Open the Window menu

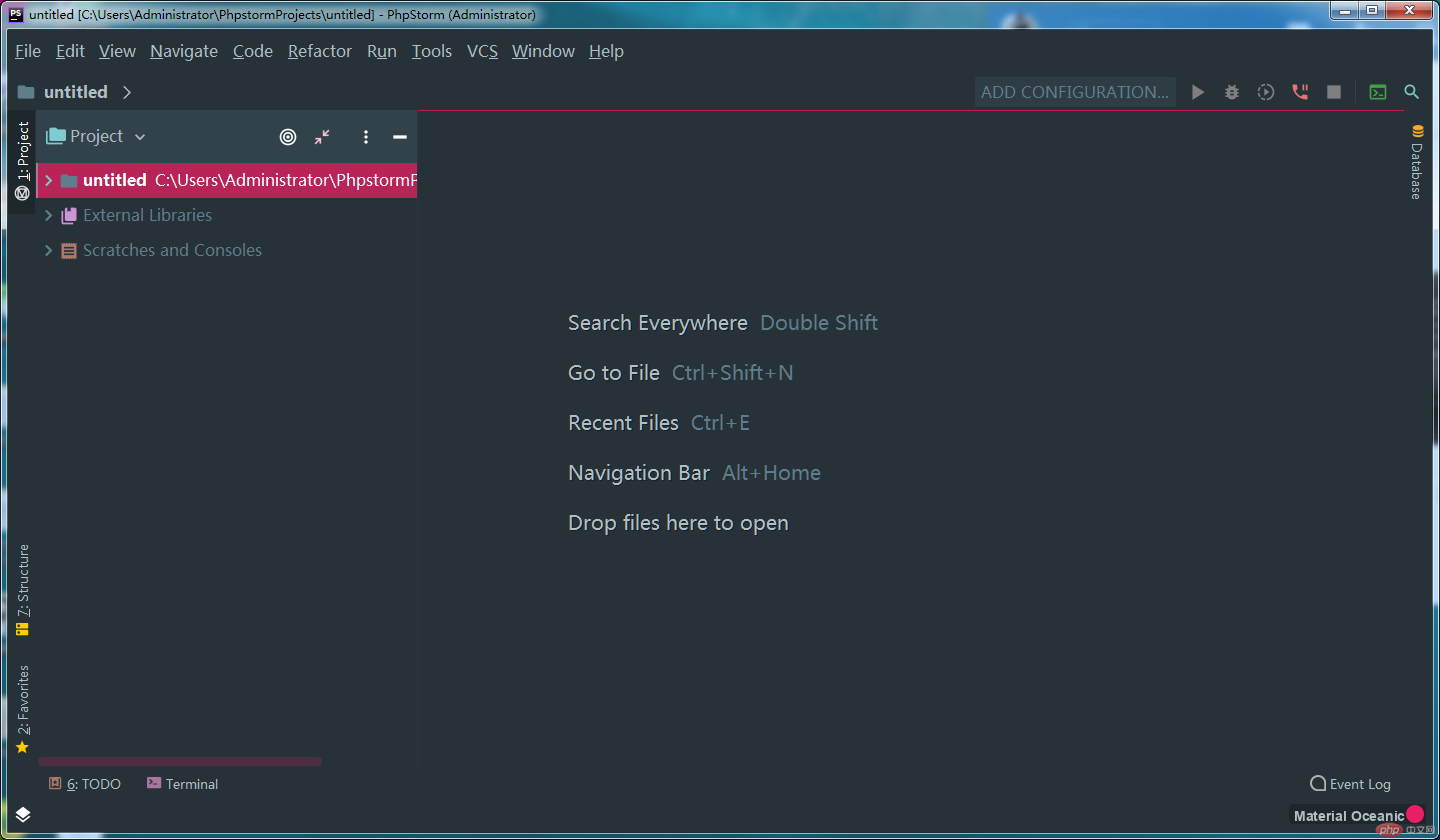tap(543, 51)
